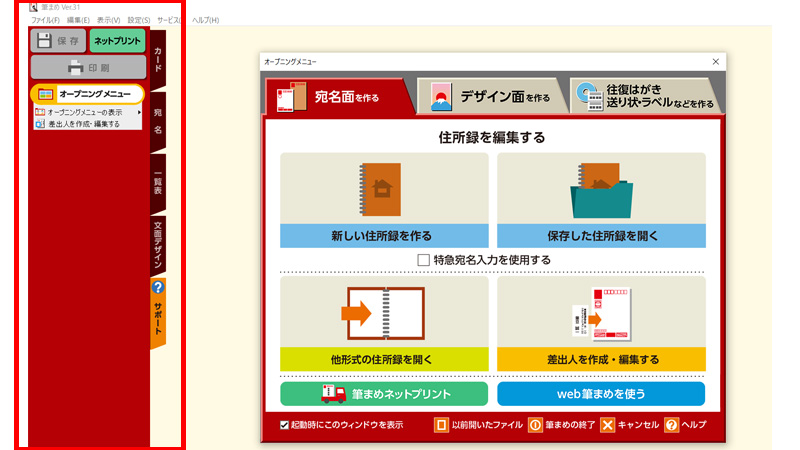Click the printer icon on 印刷

point(76,67)
